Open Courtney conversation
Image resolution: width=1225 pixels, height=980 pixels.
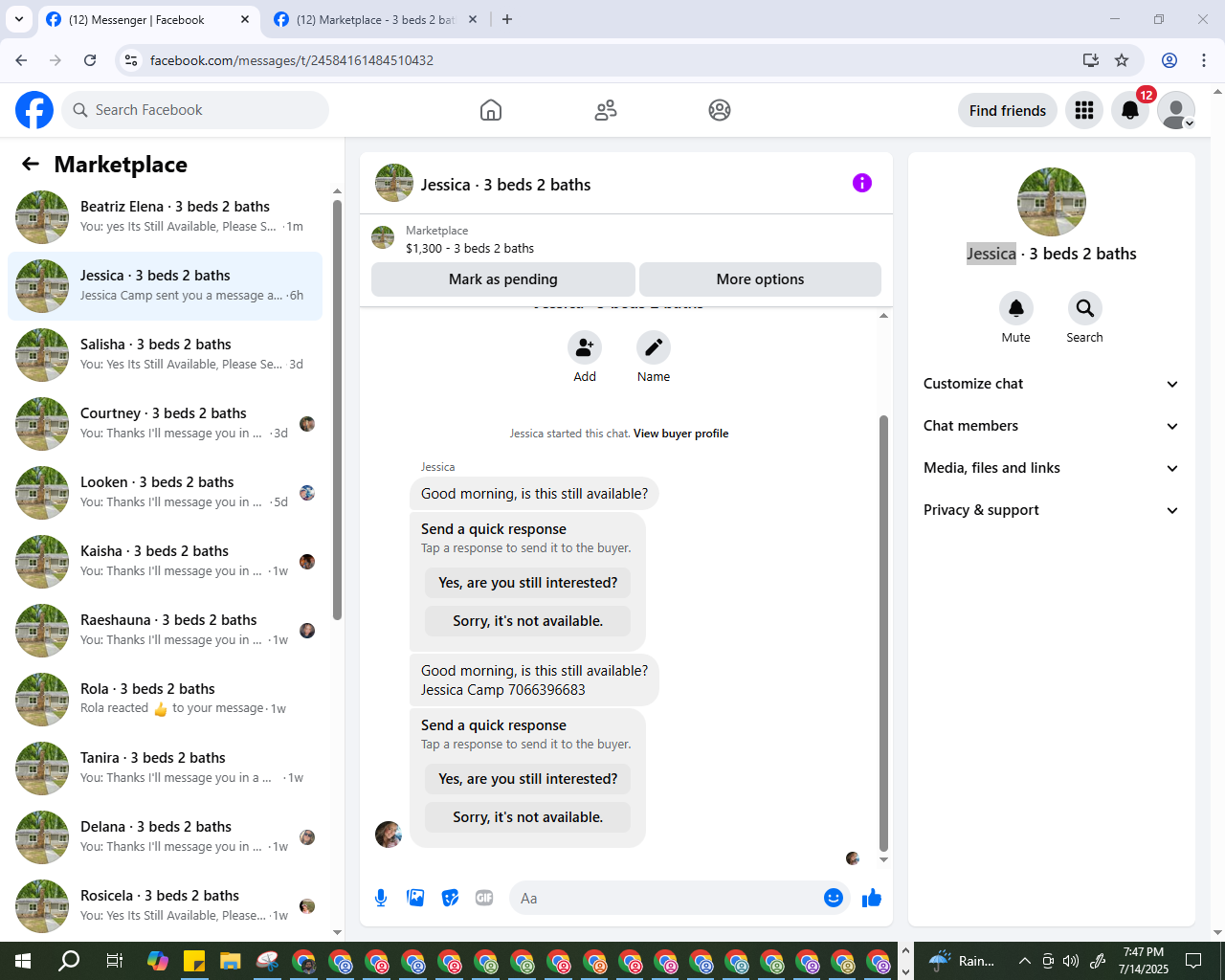pyautogui.click(x=165, y=424)
